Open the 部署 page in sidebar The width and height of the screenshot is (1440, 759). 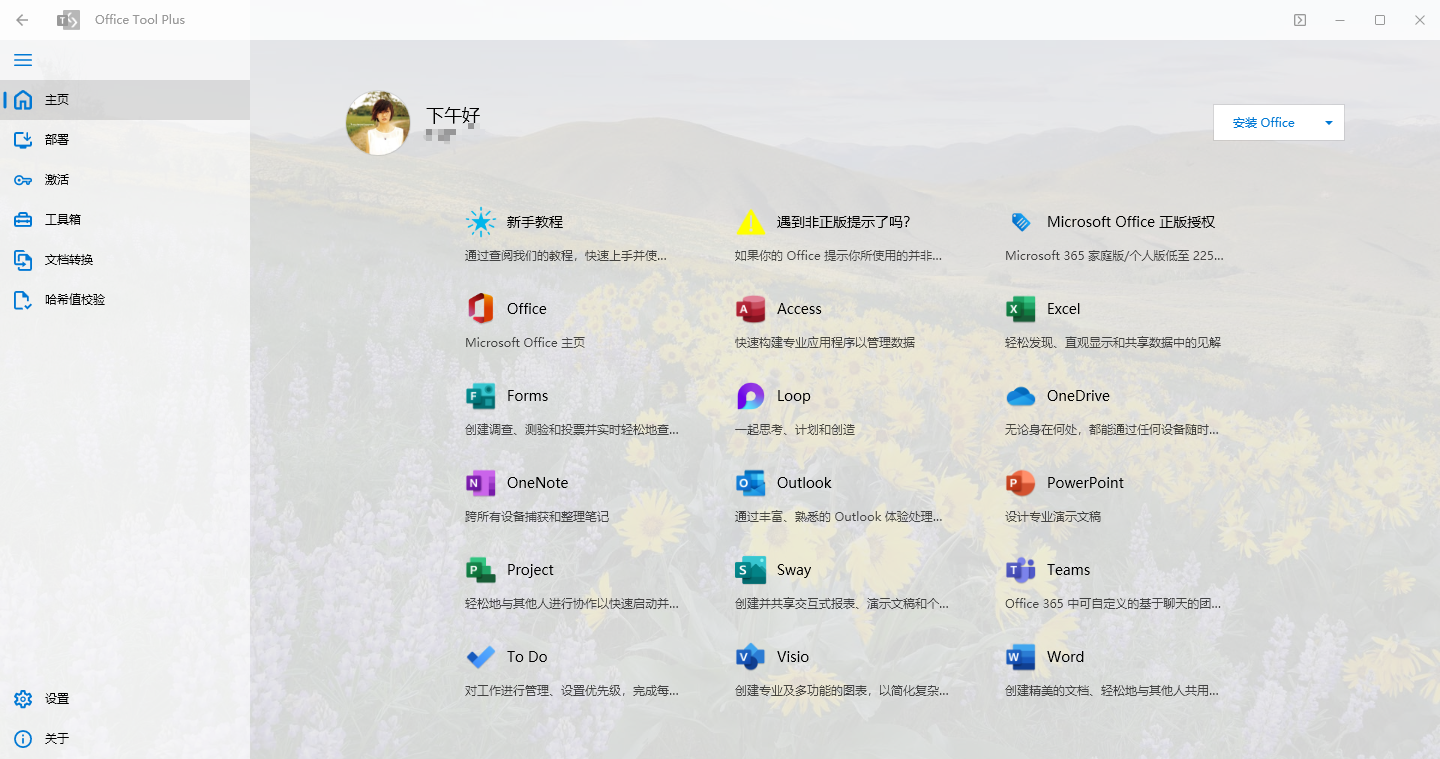coord(56,140)
